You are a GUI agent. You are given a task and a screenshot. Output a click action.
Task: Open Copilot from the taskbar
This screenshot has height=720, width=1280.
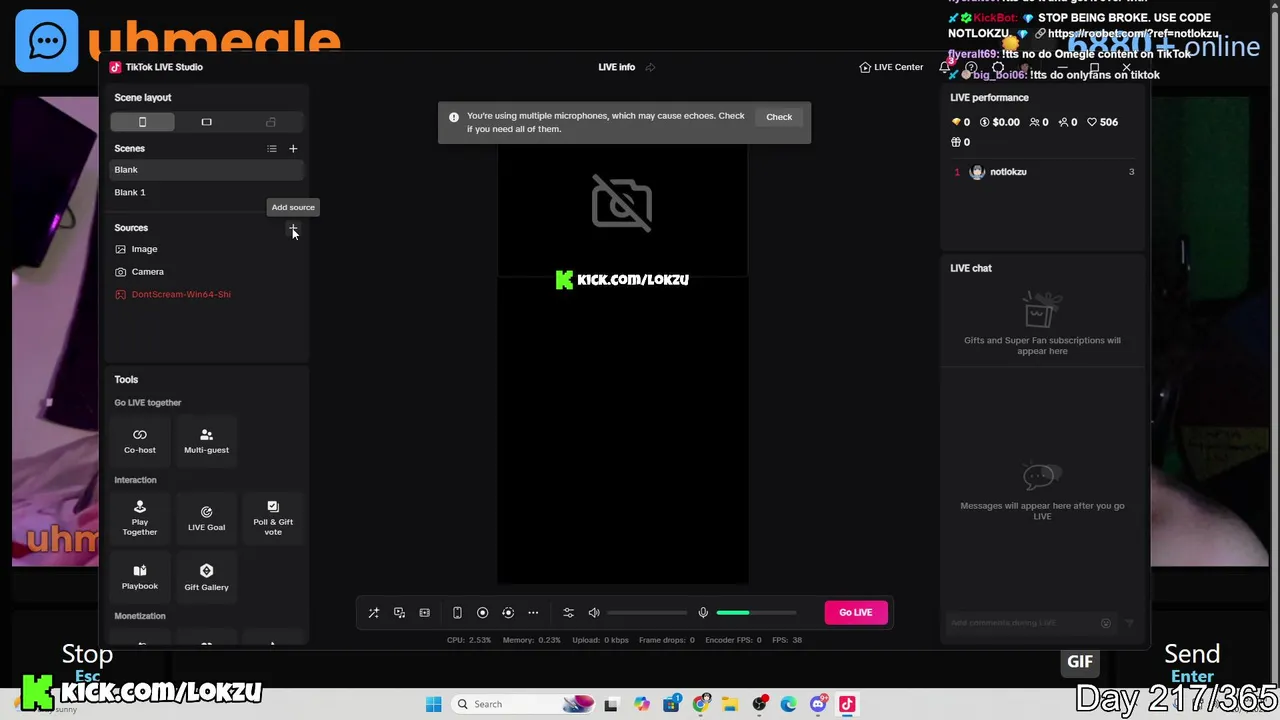coord(641,704)
